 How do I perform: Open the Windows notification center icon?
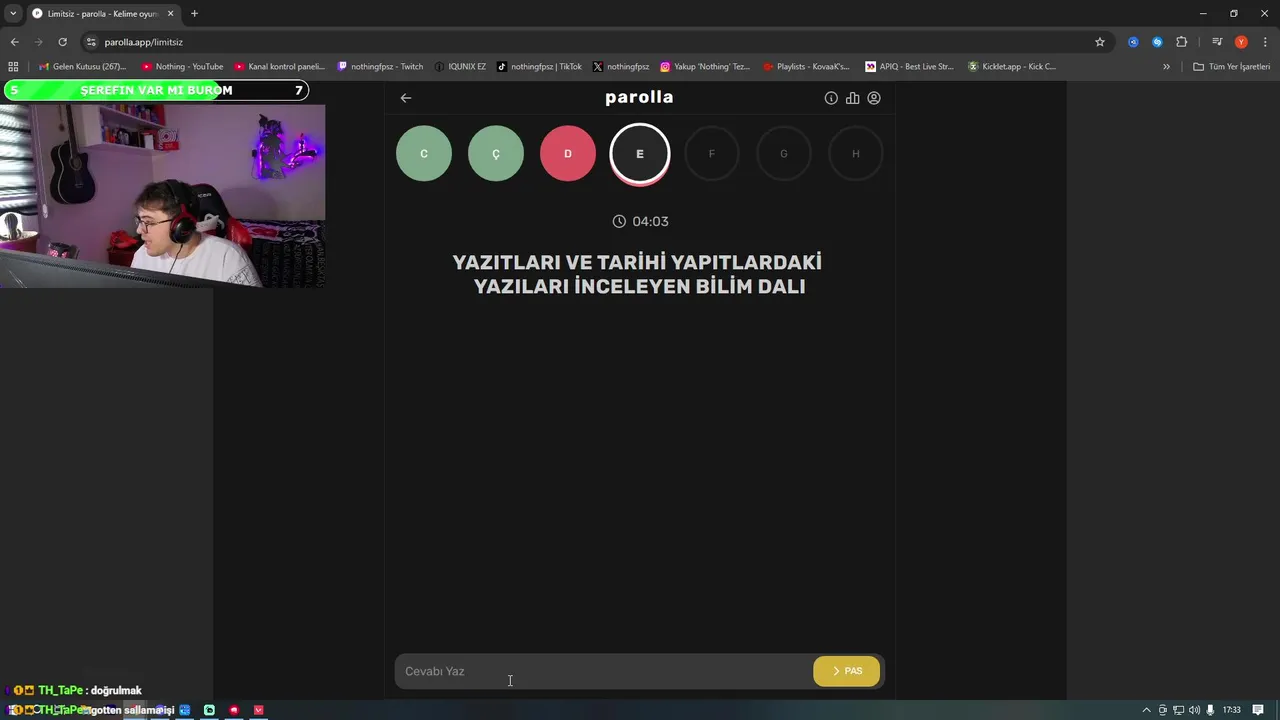click(x=1258, y=710)
